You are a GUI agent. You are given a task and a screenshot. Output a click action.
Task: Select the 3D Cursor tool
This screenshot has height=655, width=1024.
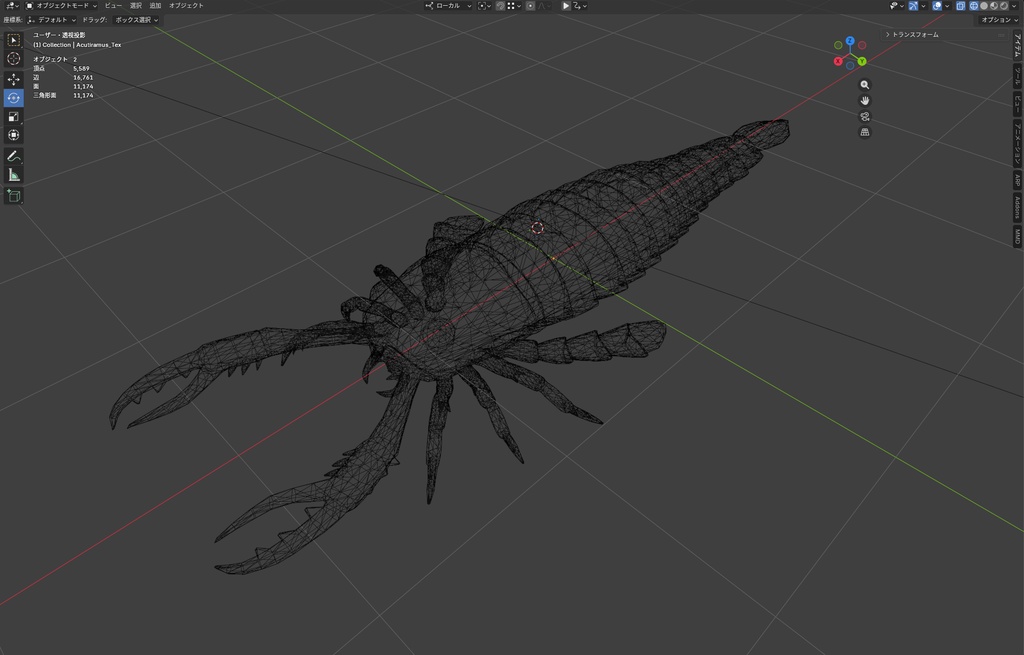point(13,59)
